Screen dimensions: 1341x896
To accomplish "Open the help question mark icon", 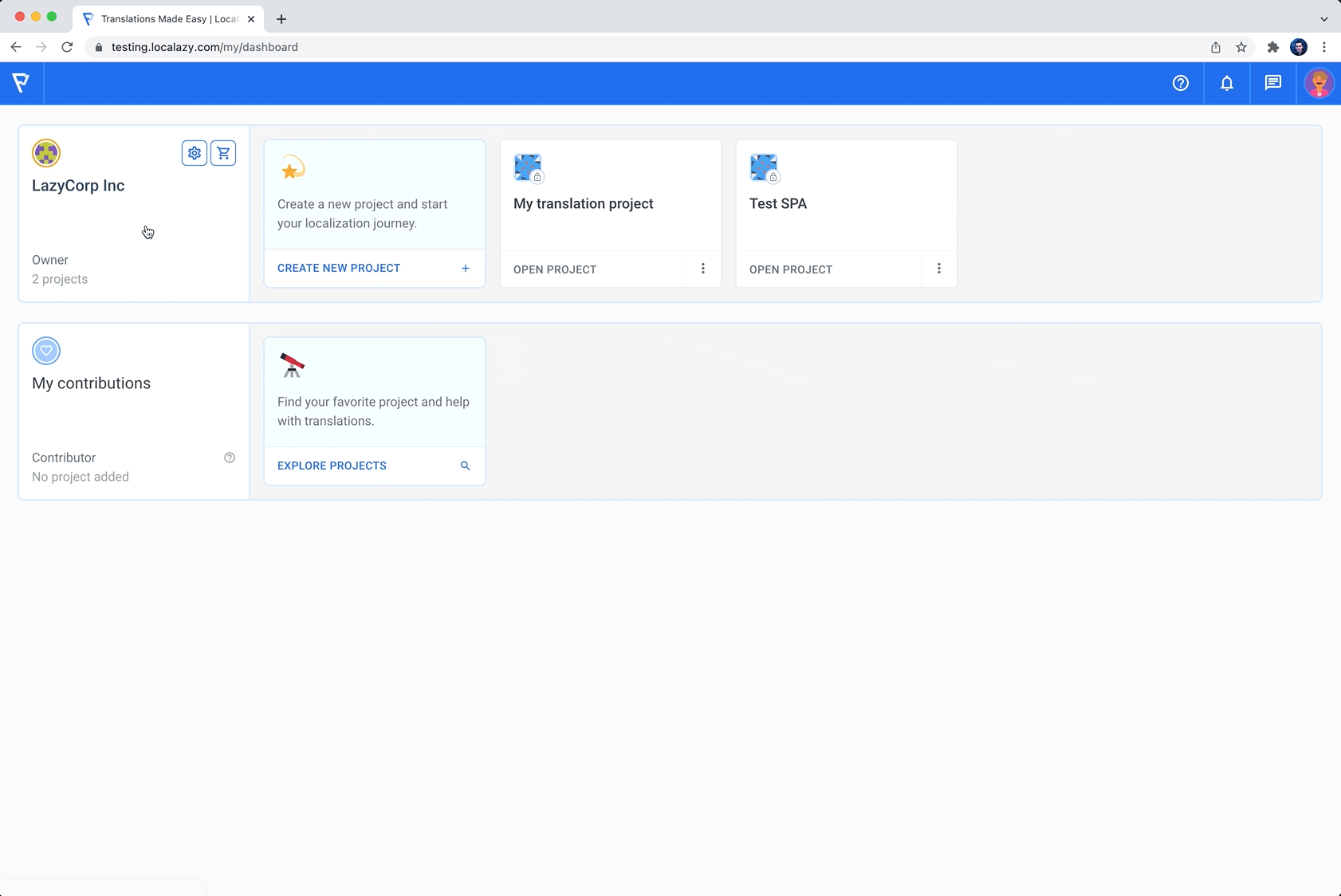I will click(x=1181, y=83).
